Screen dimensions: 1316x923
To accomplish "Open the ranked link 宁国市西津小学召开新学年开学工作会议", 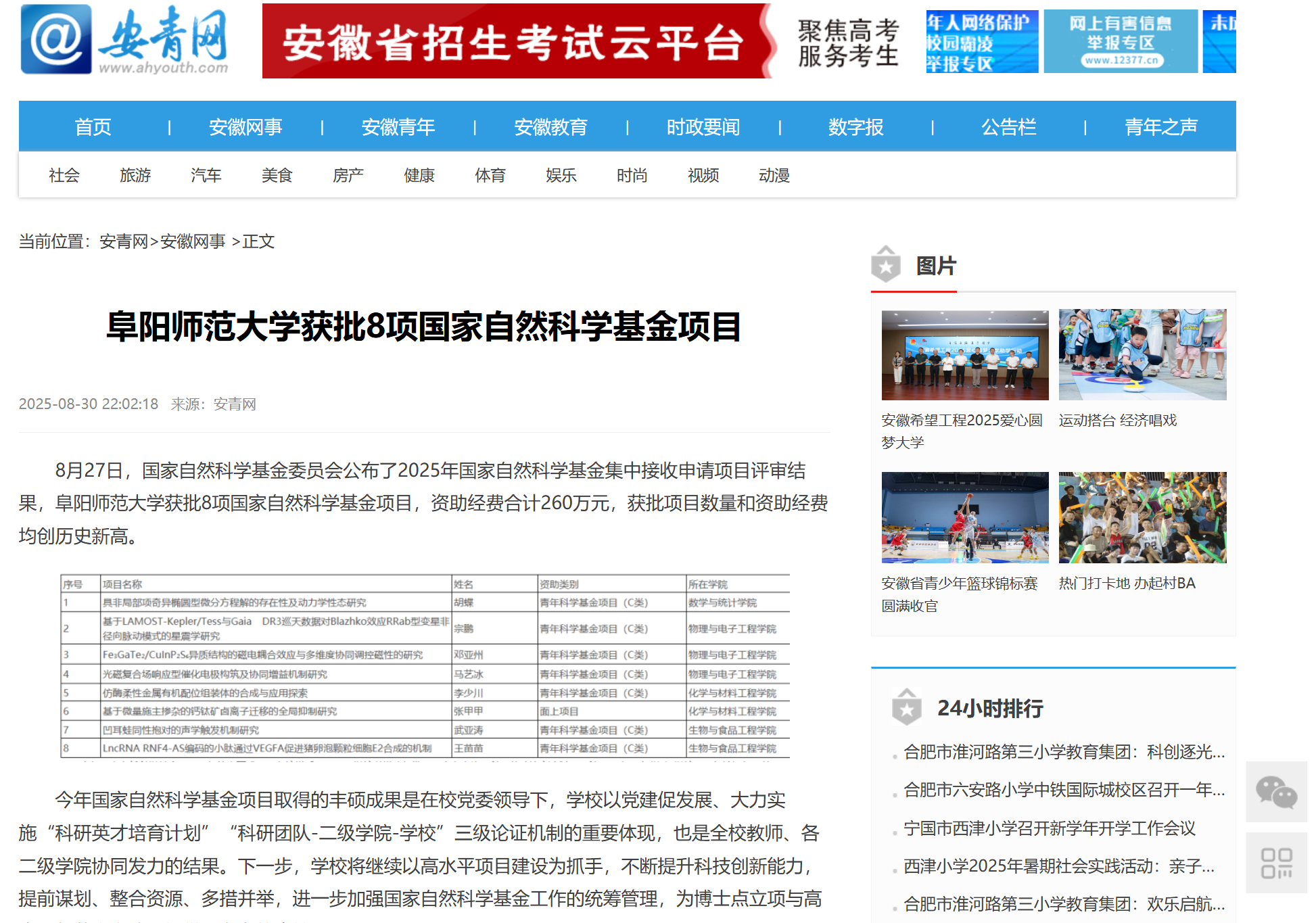I will [x=1049, y=828].
